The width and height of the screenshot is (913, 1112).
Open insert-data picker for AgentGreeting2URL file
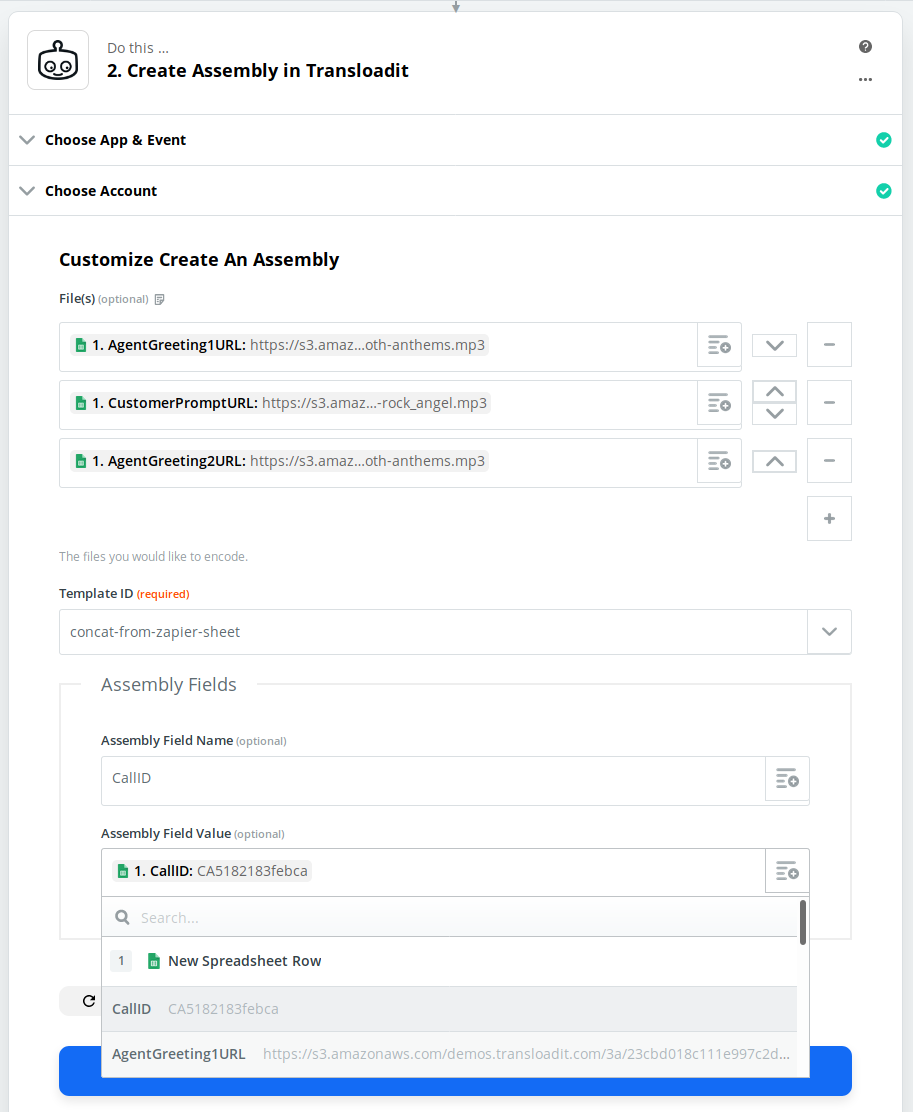tap(719, 462)
